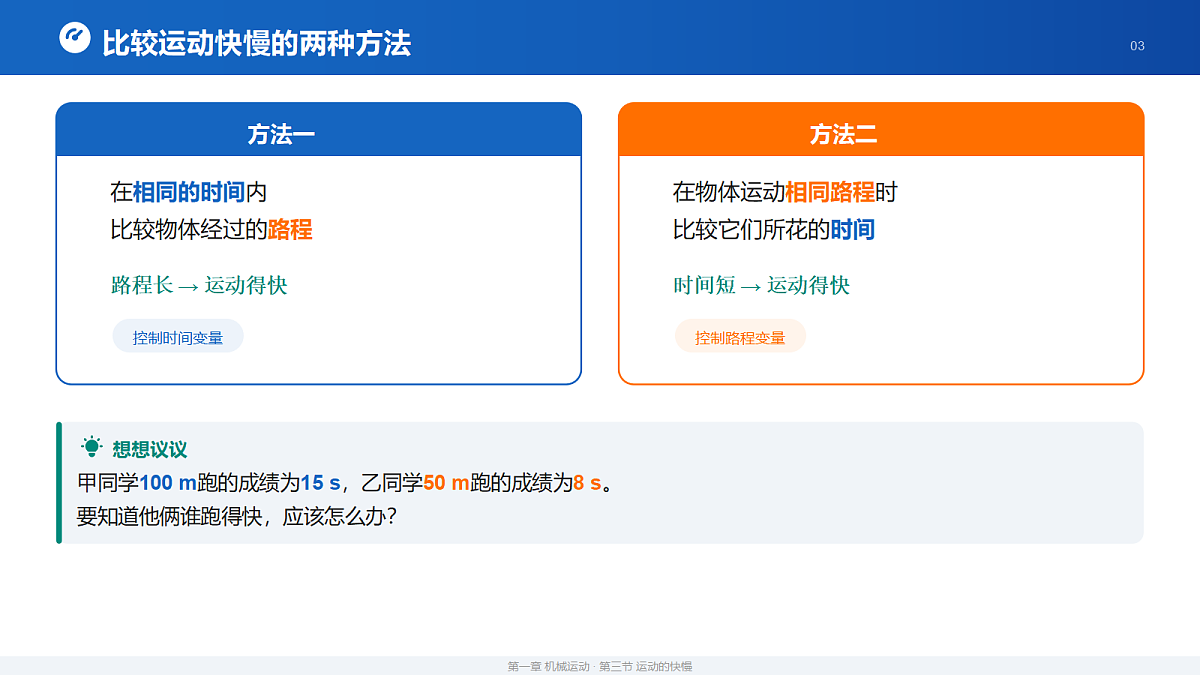Screen dimensions: 1200x675
Task: Click the lightbulb icon beside 想想议议
Action: 92,448
